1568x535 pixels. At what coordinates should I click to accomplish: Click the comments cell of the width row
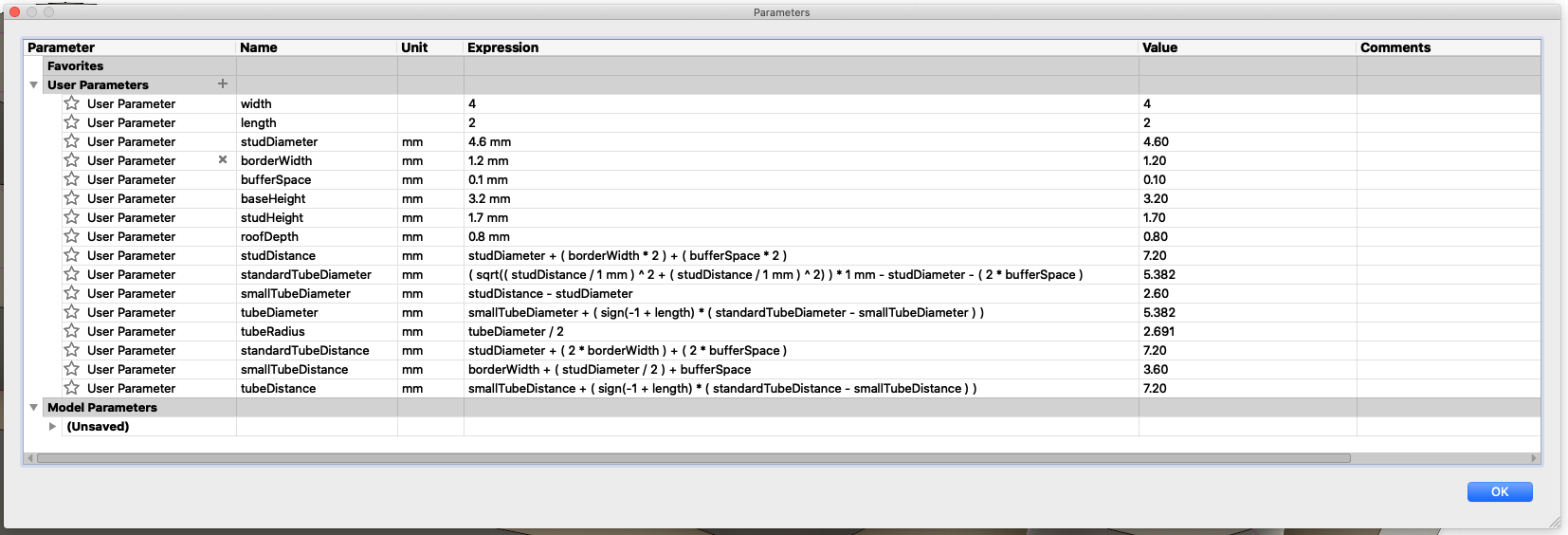(1449, 103)
